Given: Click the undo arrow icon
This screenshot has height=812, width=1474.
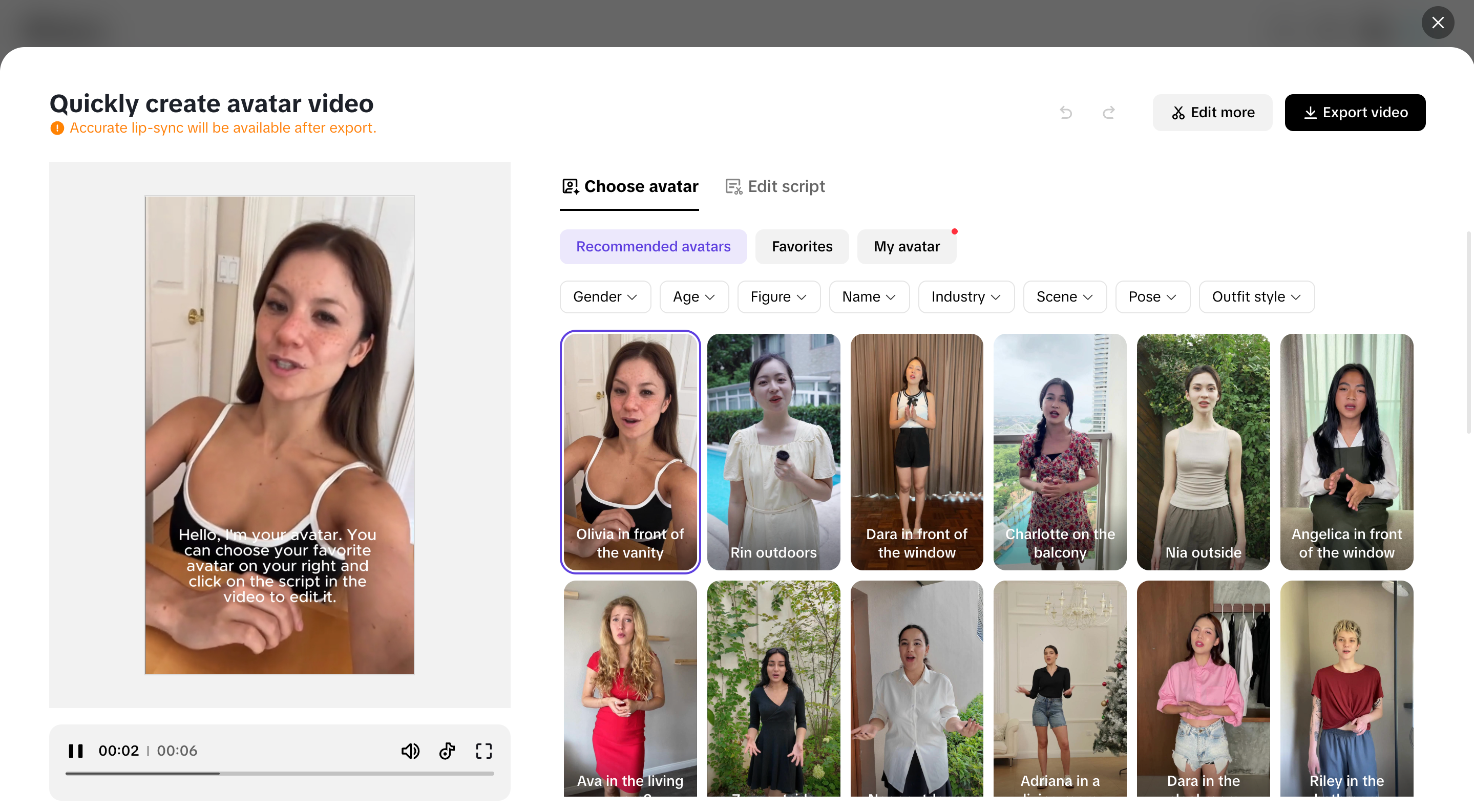Looking at the screenshot, I should coord(1065,113).
